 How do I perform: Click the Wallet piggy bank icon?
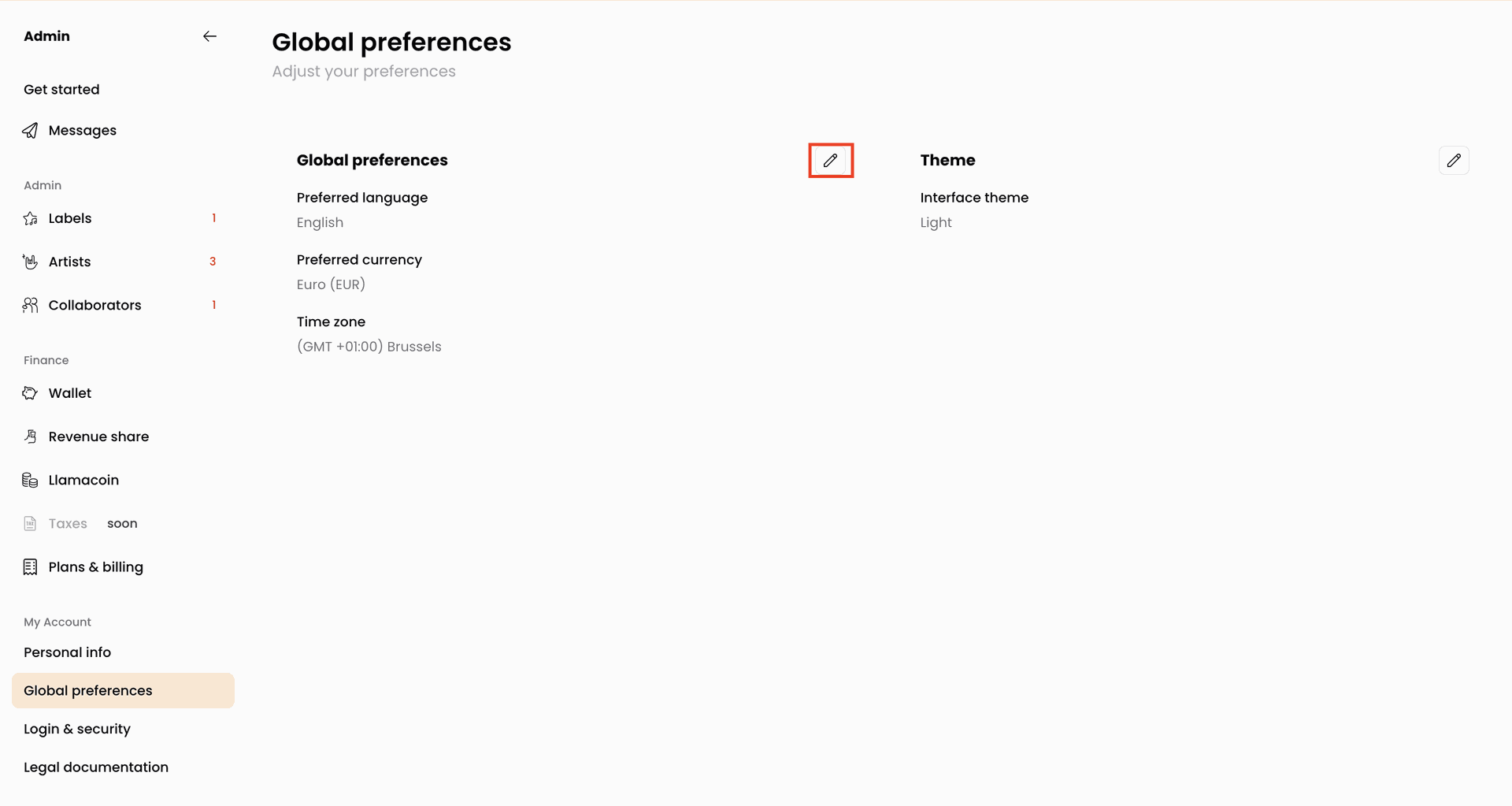(30, 393)
